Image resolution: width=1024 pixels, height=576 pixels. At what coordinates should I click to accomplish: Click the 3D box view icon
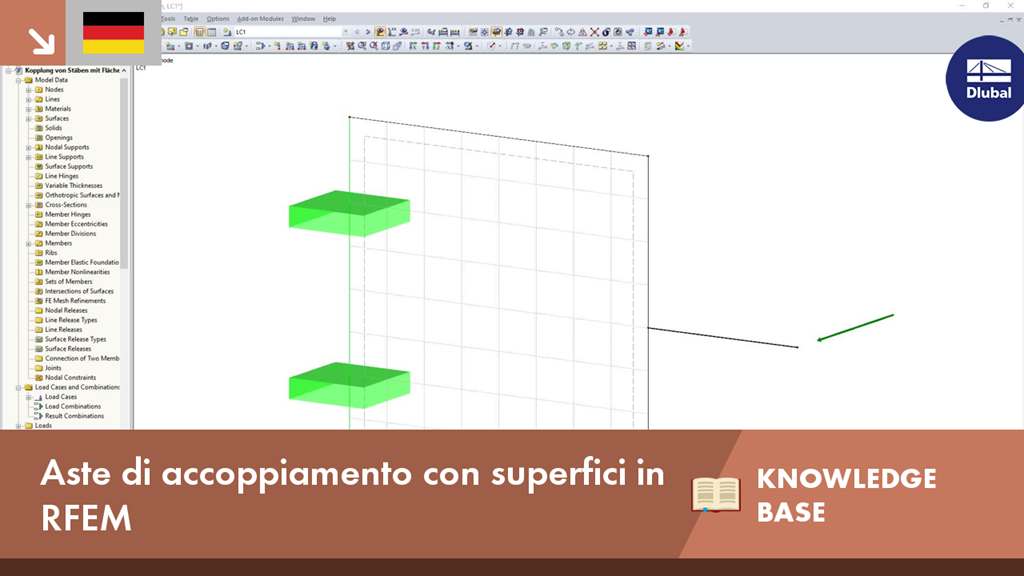coord(385,46)
